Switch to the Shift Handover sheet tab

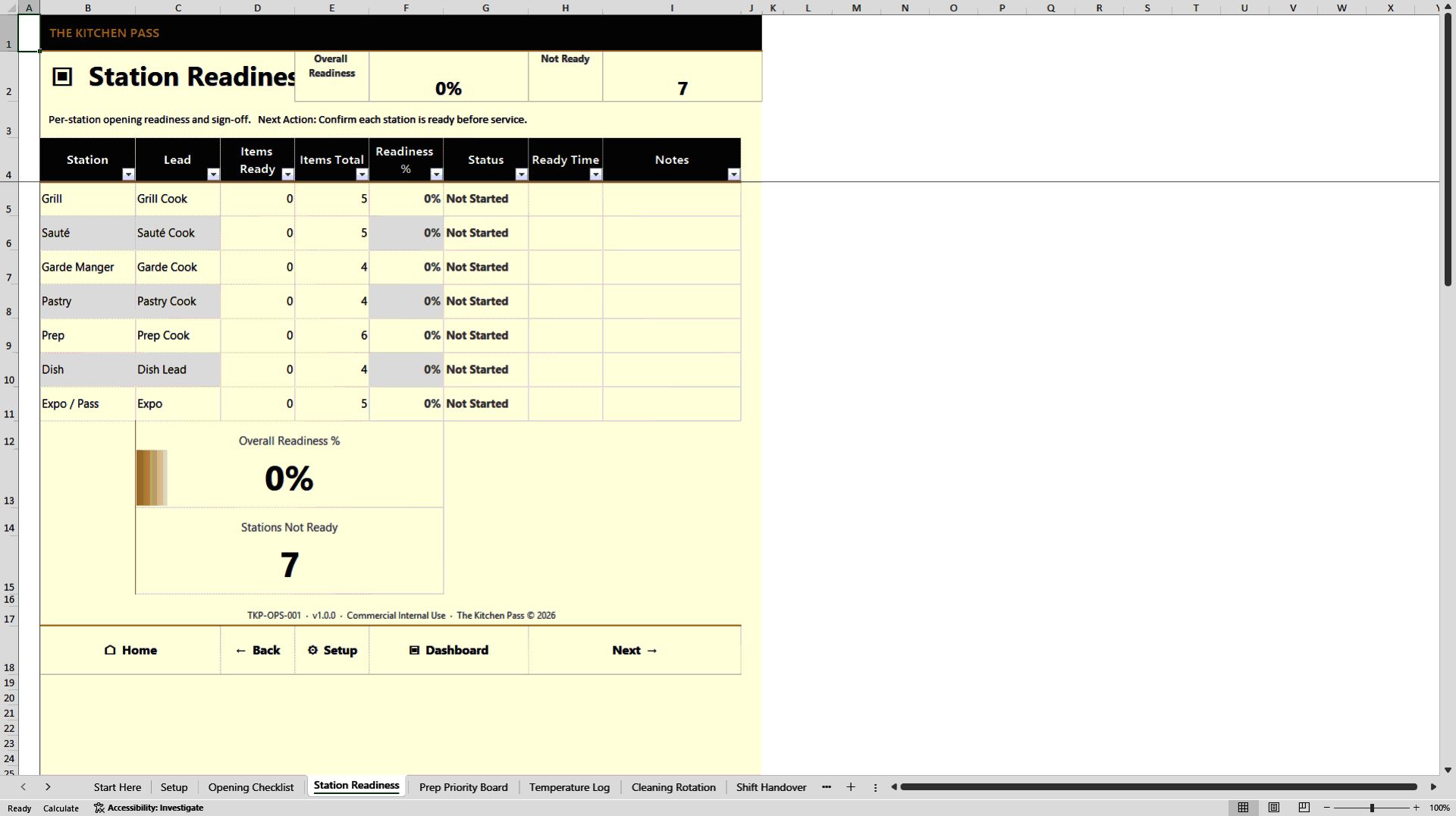(771, 787)
